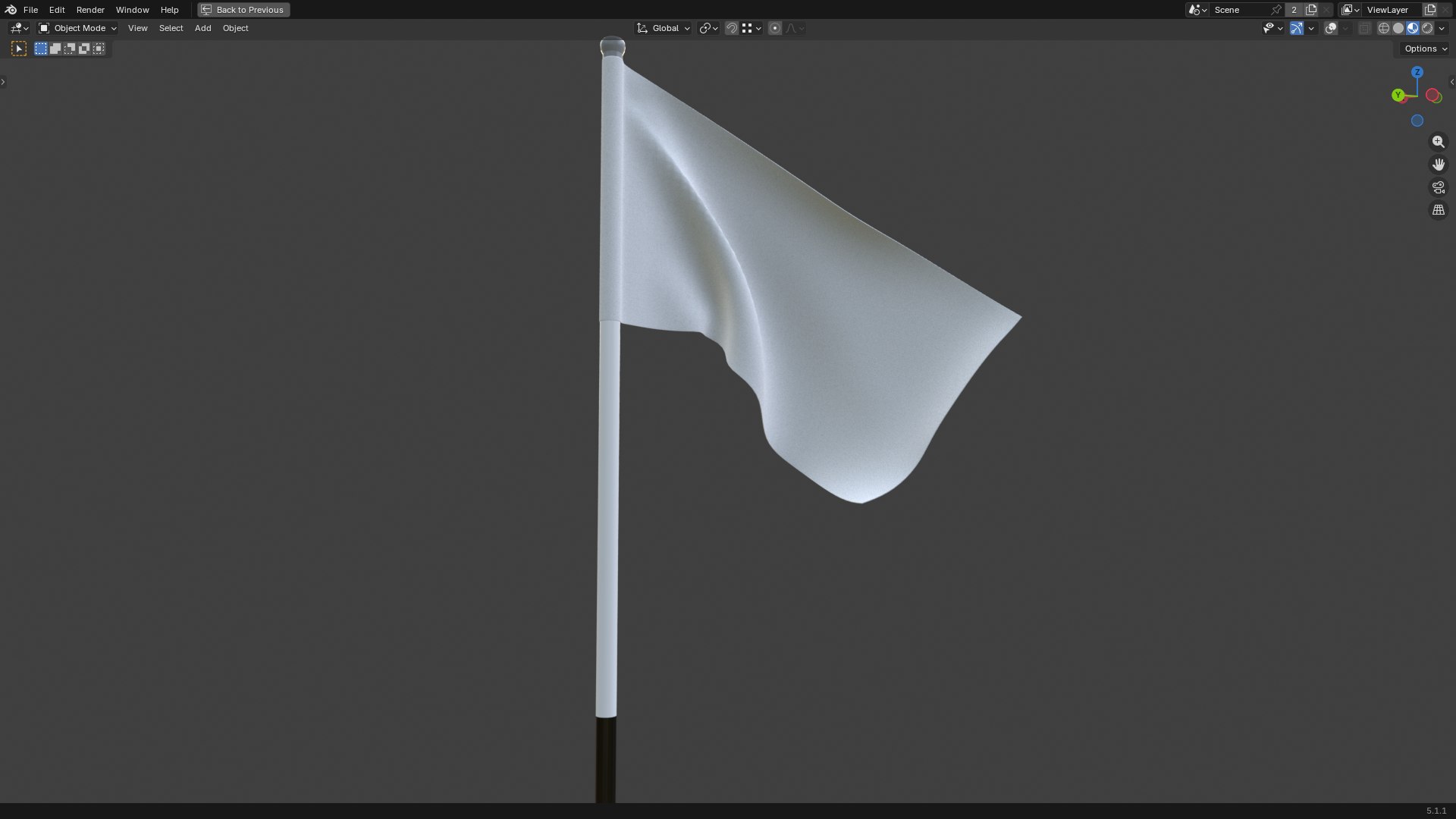Open the editor type dropdown
1456x819 pixels.
tap(19, 28)
